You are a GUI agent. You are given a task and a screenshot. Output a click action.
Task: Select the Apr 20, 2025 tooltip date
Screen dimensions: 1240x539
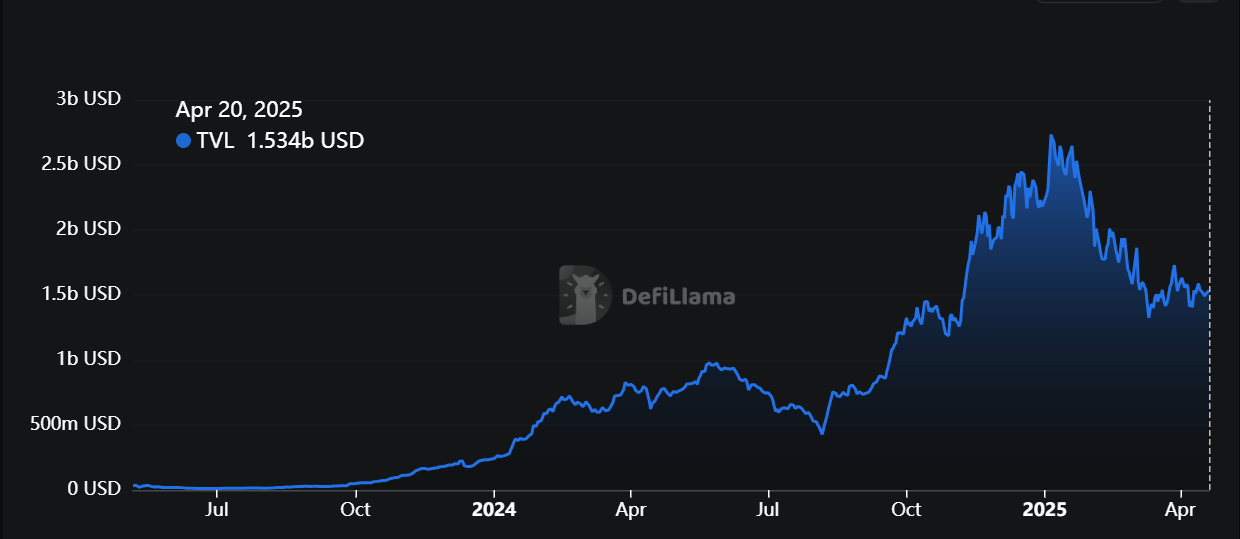239,110
